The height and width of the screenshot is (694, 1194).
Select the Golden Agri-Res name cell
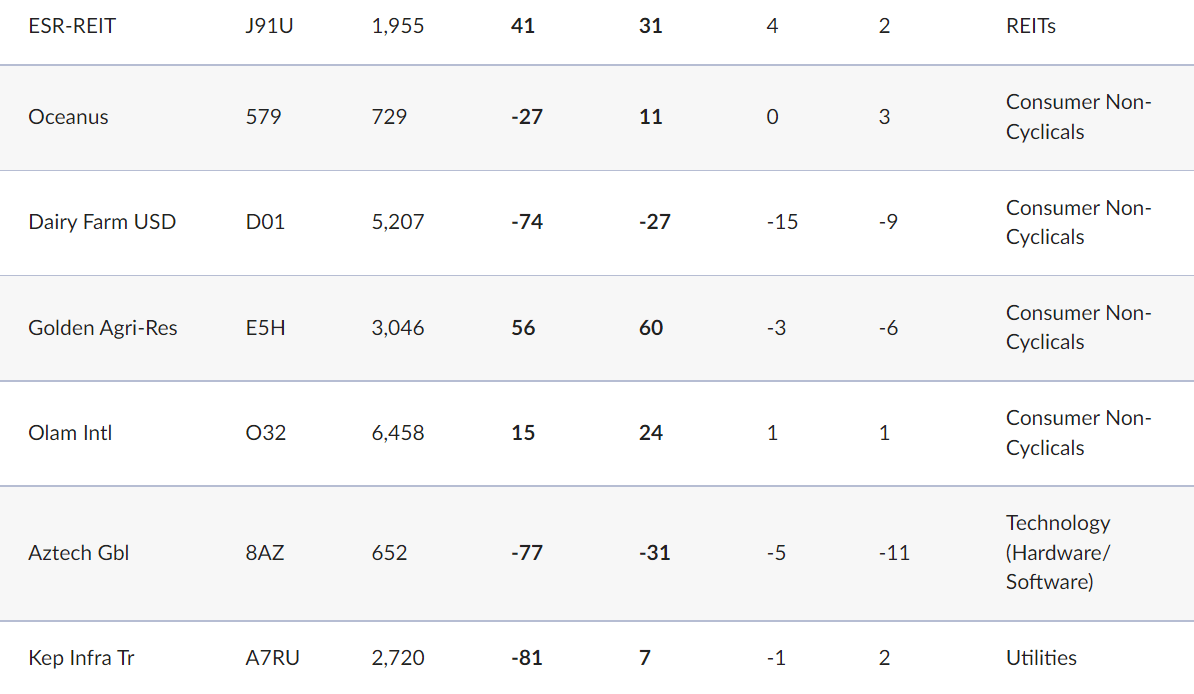point(103,328)
